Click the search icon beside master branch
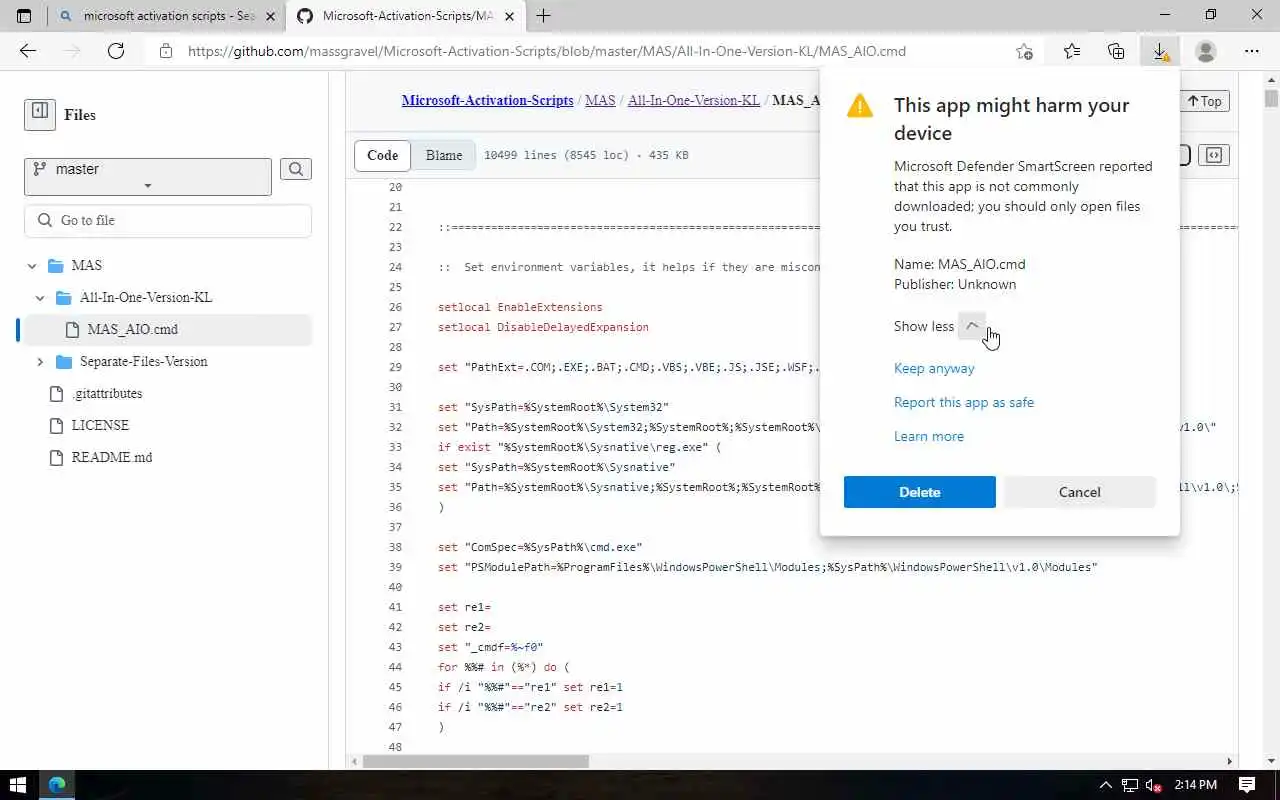The width and height of the screenshot is (1280, 800). (x=296, y=169)
